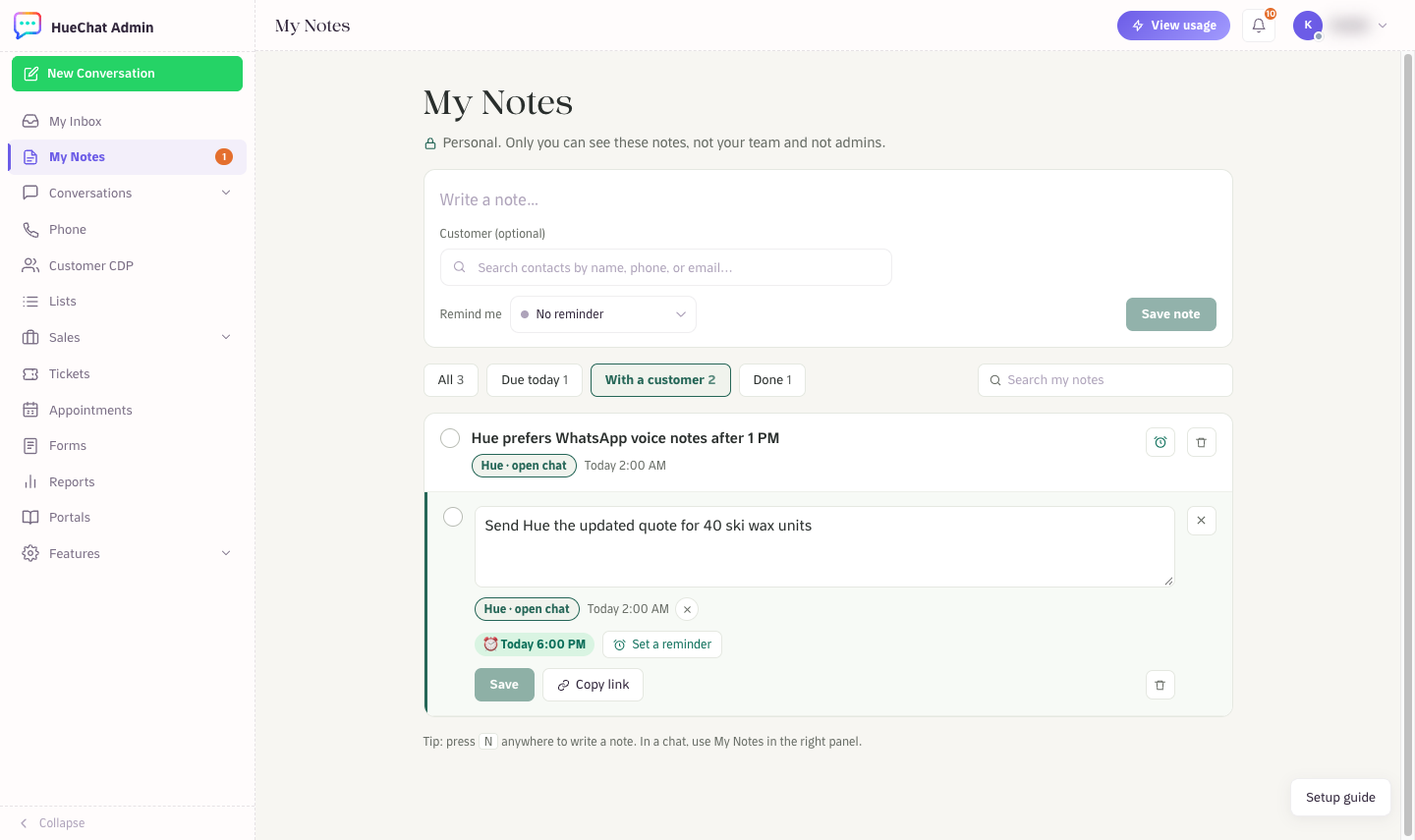Click the HueChat logo icon
The width and height of the screenshot is (1415, 840).
coord(28,26)
